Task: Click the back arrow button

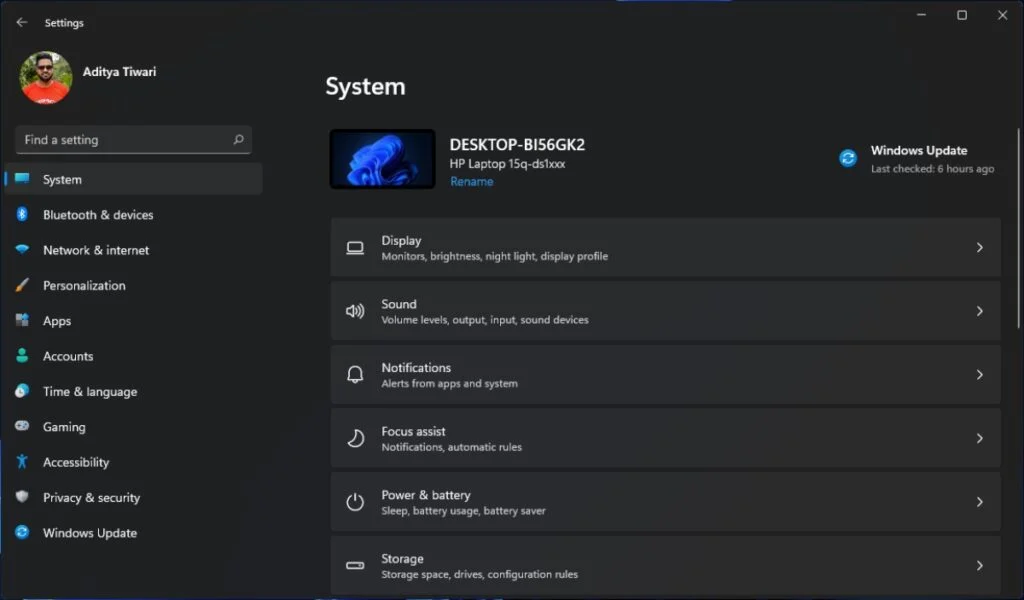Action: pyautogui.click(x=20, y=22)
